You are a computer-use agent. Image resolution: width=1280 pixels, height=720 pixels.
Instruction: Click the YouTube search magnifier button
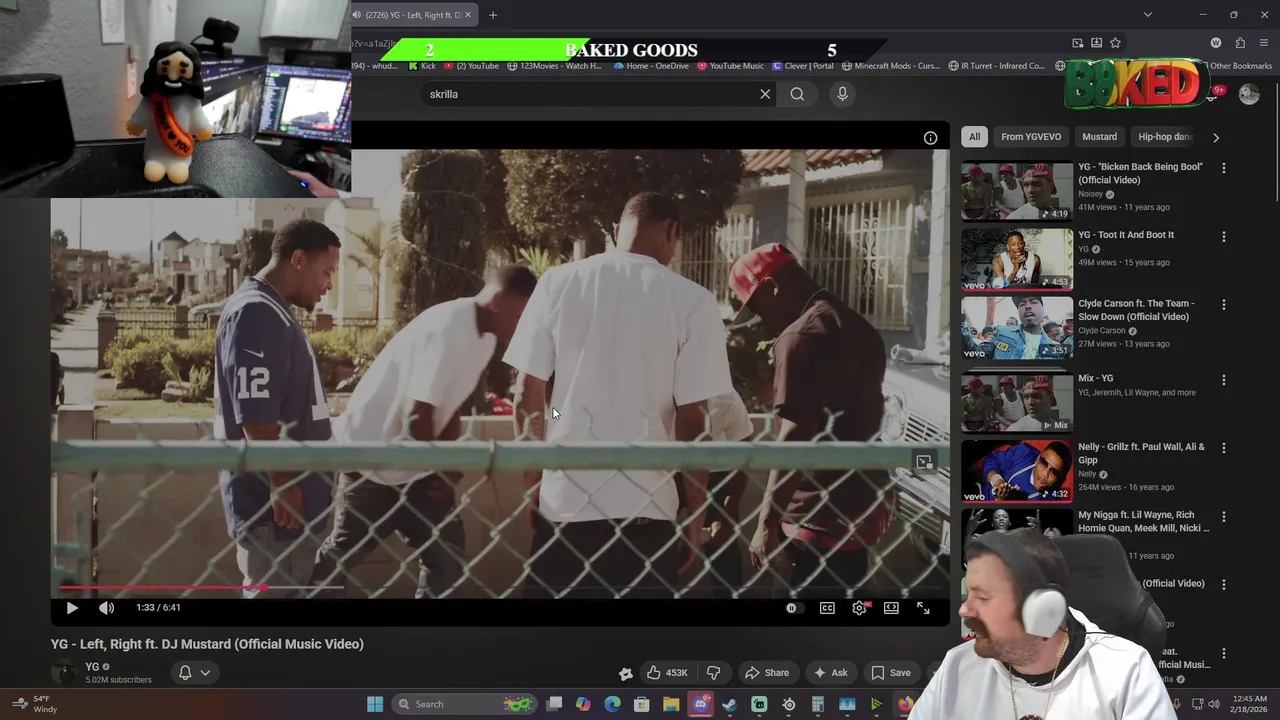[x=797, y=94]
